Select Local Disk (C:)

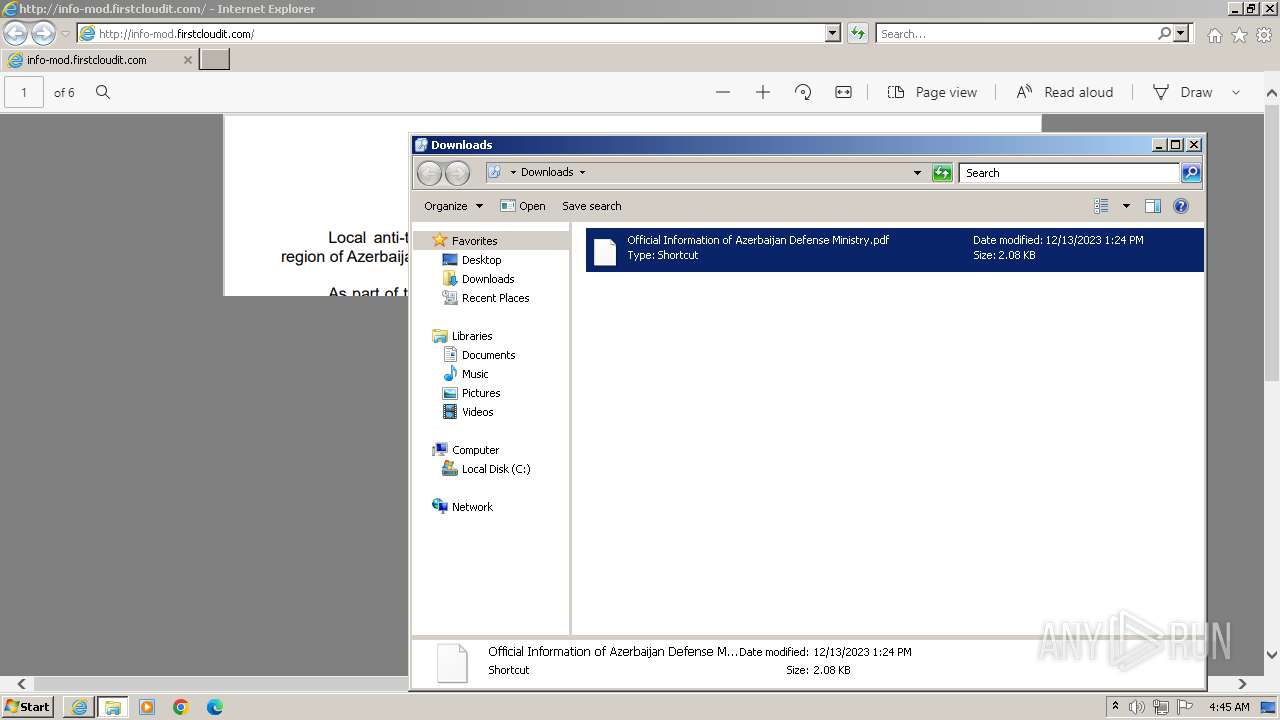(x=495, y=469)
